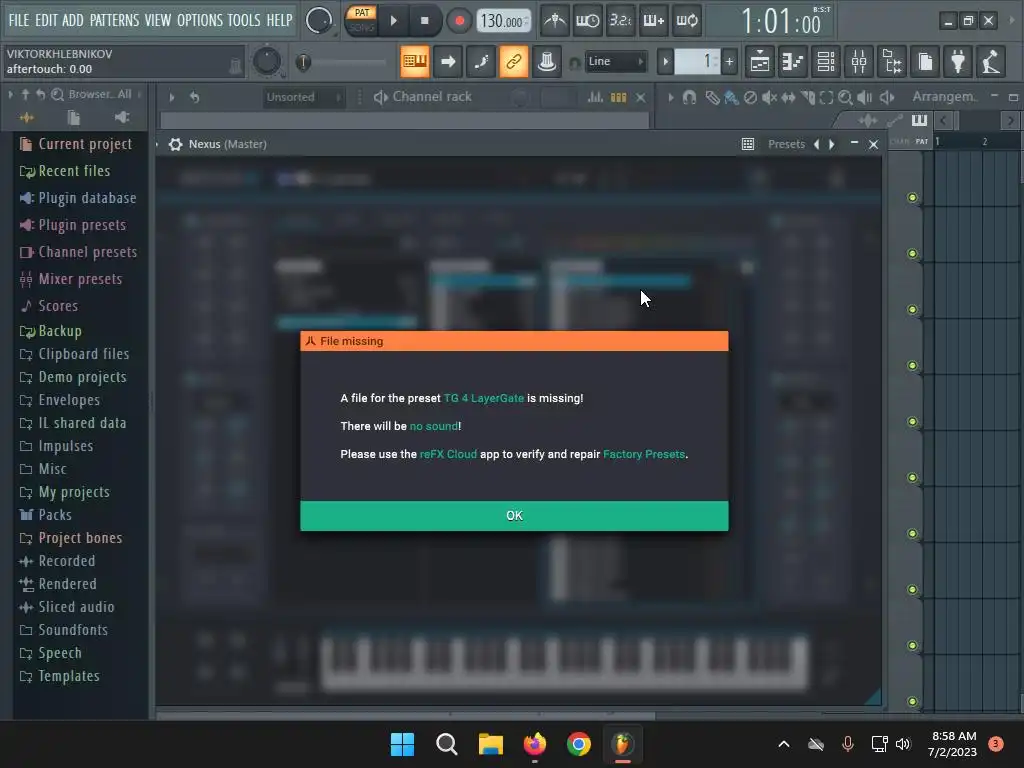Image resolution: width=1024 pixels, height=768 pixels.
Task: Open the Playlist view icon
Action: (x=760, y=61)
